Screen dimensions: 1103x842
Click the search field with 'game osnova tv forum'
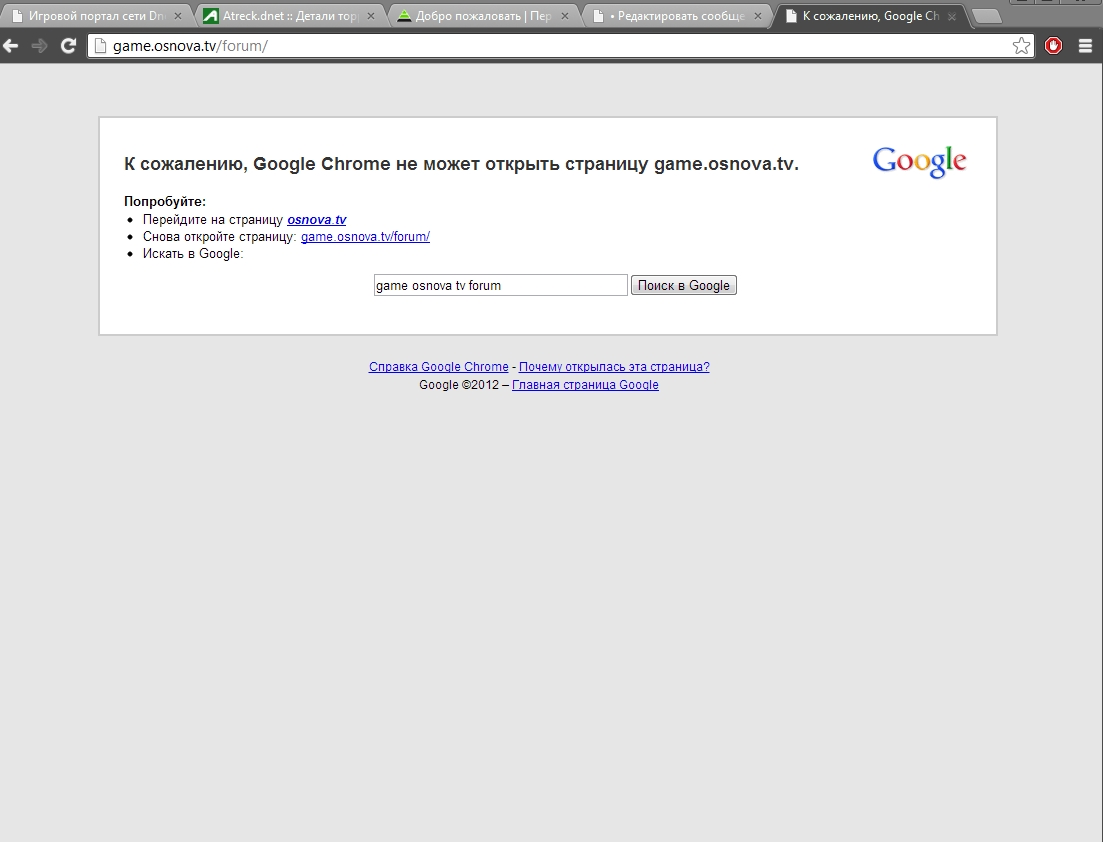click(x=500, y=286)
